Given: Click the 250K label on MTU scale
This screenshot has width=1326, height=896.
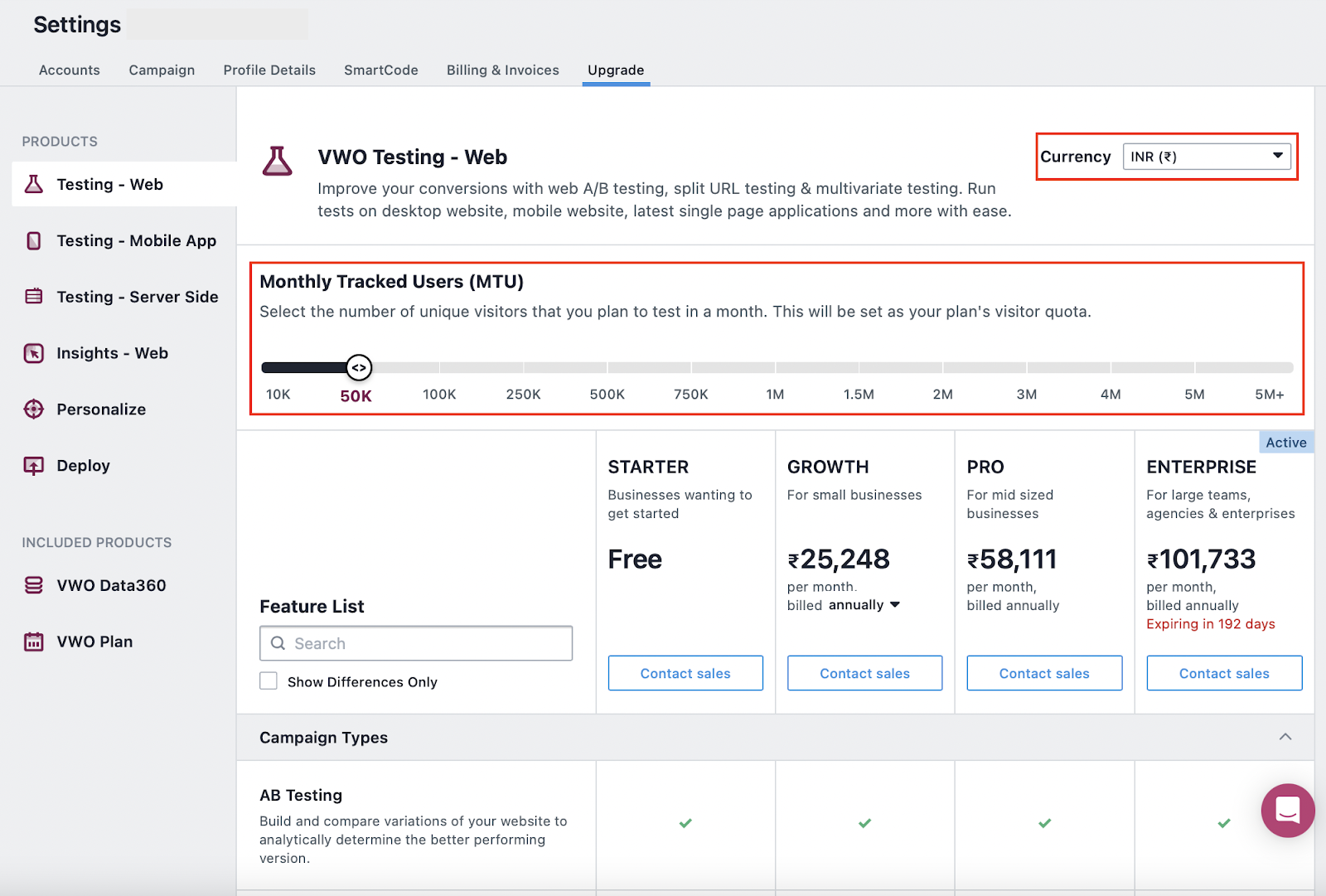Looking at the screenshot, I should point(524,395).
